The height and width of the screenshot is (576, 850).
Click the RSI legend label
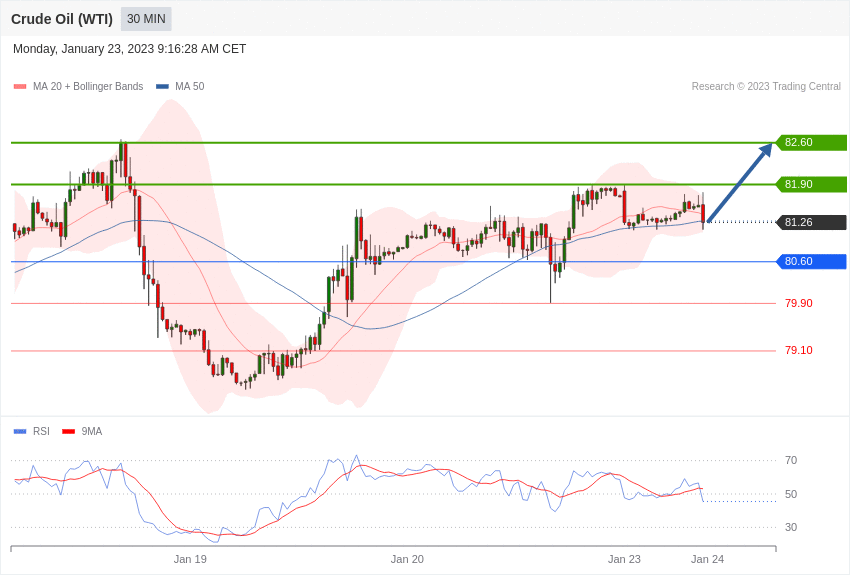pos(41,432)
